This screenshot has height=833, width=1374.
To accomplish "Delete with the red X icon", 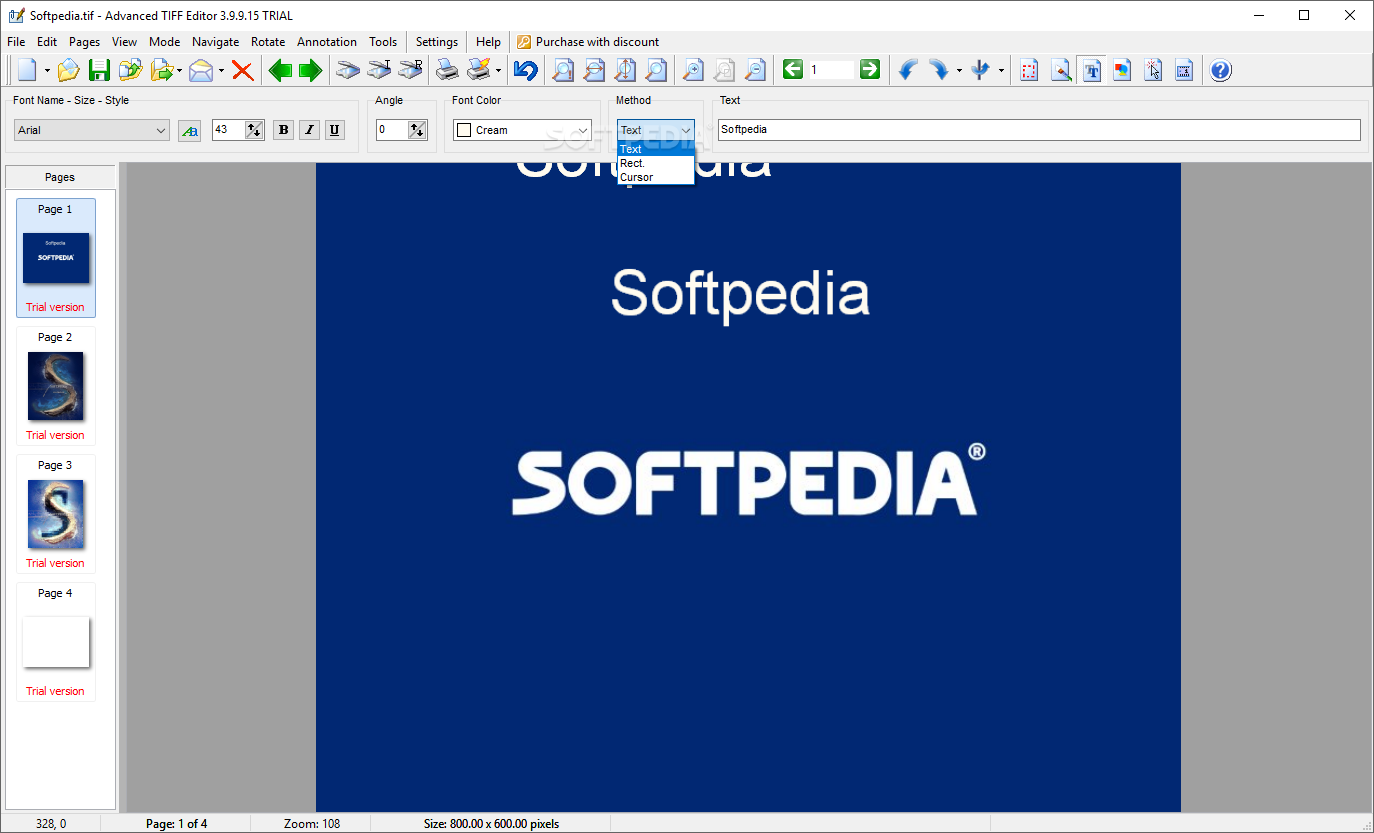I will (x=242, y=70).
